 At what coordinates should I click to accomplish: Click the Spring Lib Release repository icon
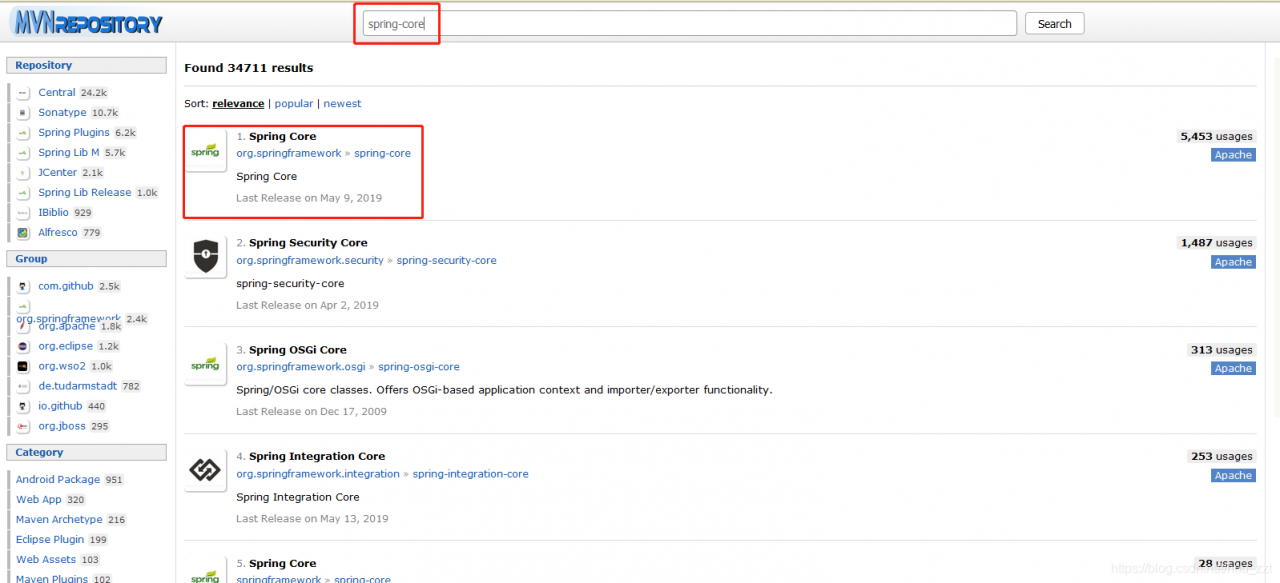click(x=23, y=193)
